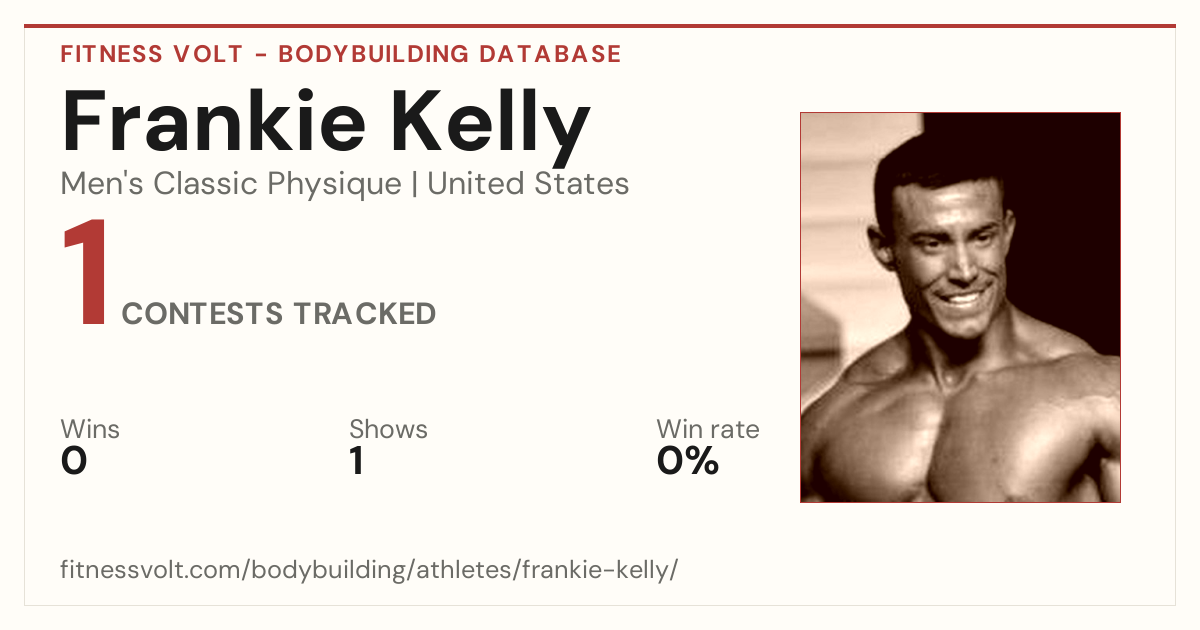Click the 0% win rate value
Viewport: 1200px width, 630px height.
[688, 461]
